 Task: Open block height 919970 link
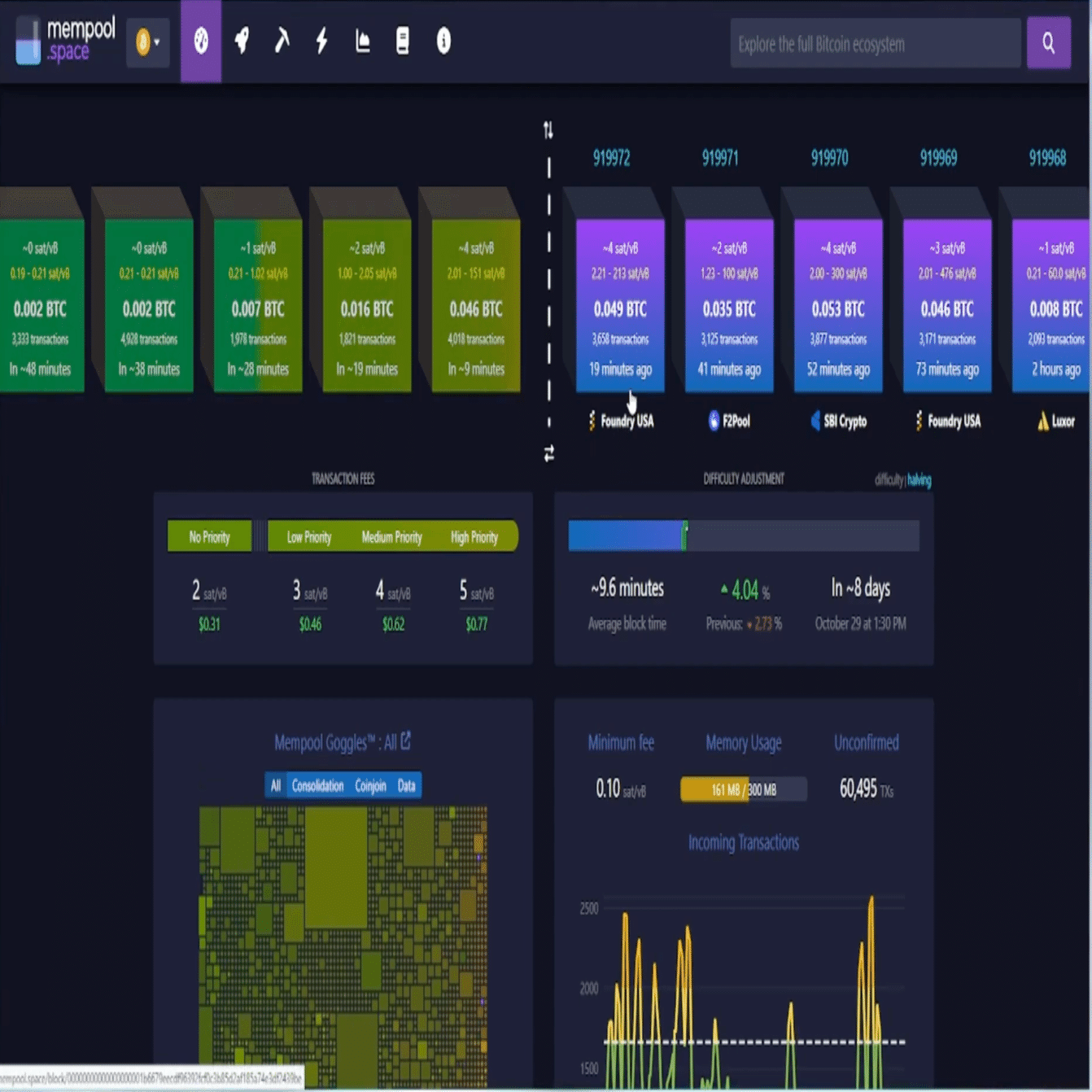(x=829, y=158)
